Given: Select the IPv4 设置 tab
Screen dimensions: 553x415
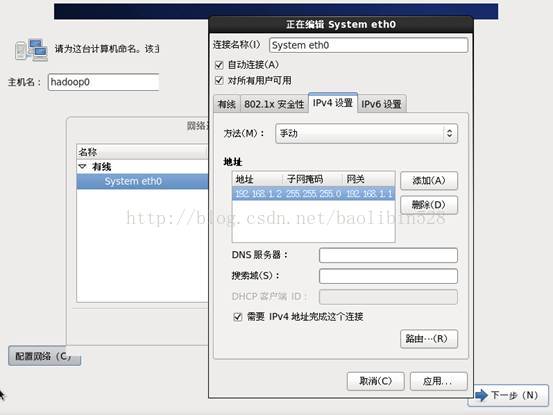Looking at the screenshot, I should click(x=333, y=103).
